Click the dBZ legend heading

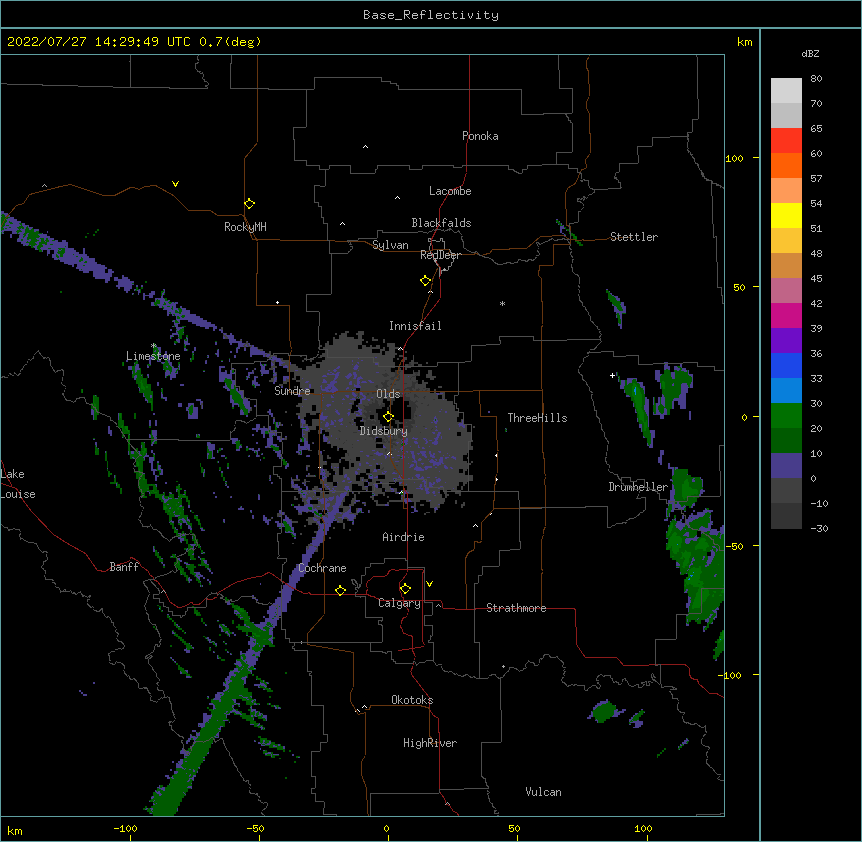[x=810, y=53]
